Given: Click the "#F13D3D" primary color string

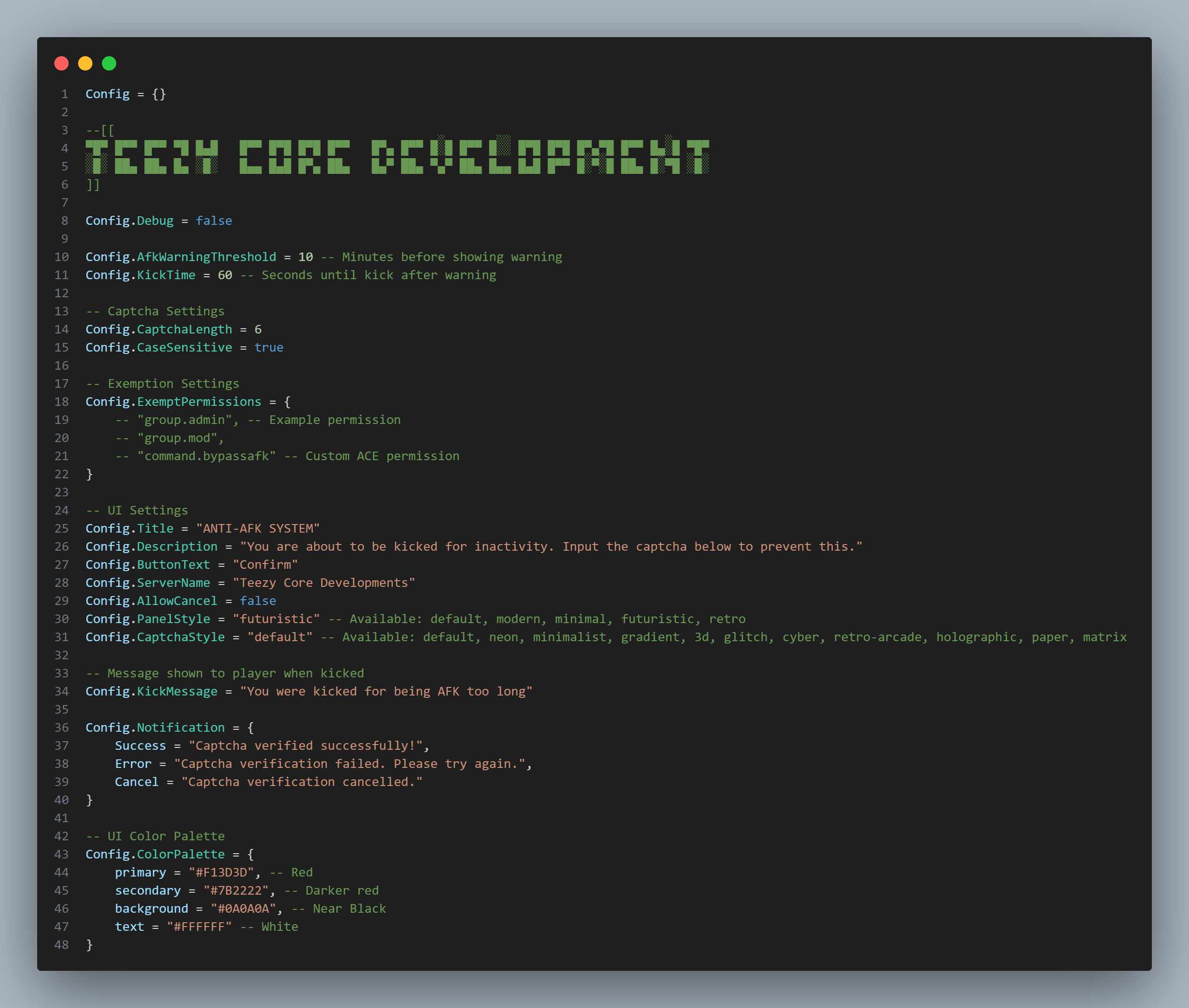Looking at the screenshot, I should click(x=221, y=872).
